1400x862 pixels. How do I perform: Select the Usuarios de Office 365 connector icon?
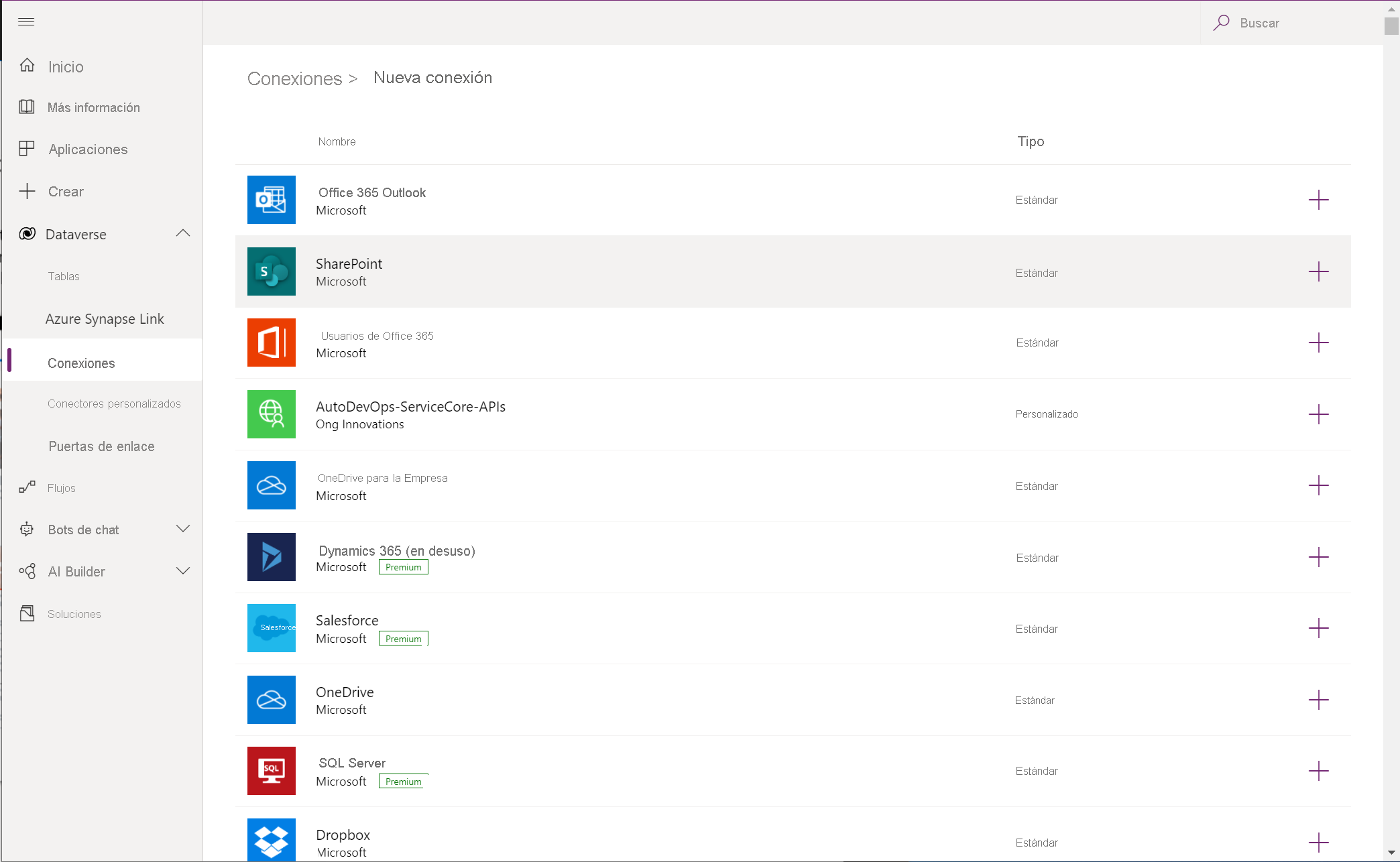(271, 343)
